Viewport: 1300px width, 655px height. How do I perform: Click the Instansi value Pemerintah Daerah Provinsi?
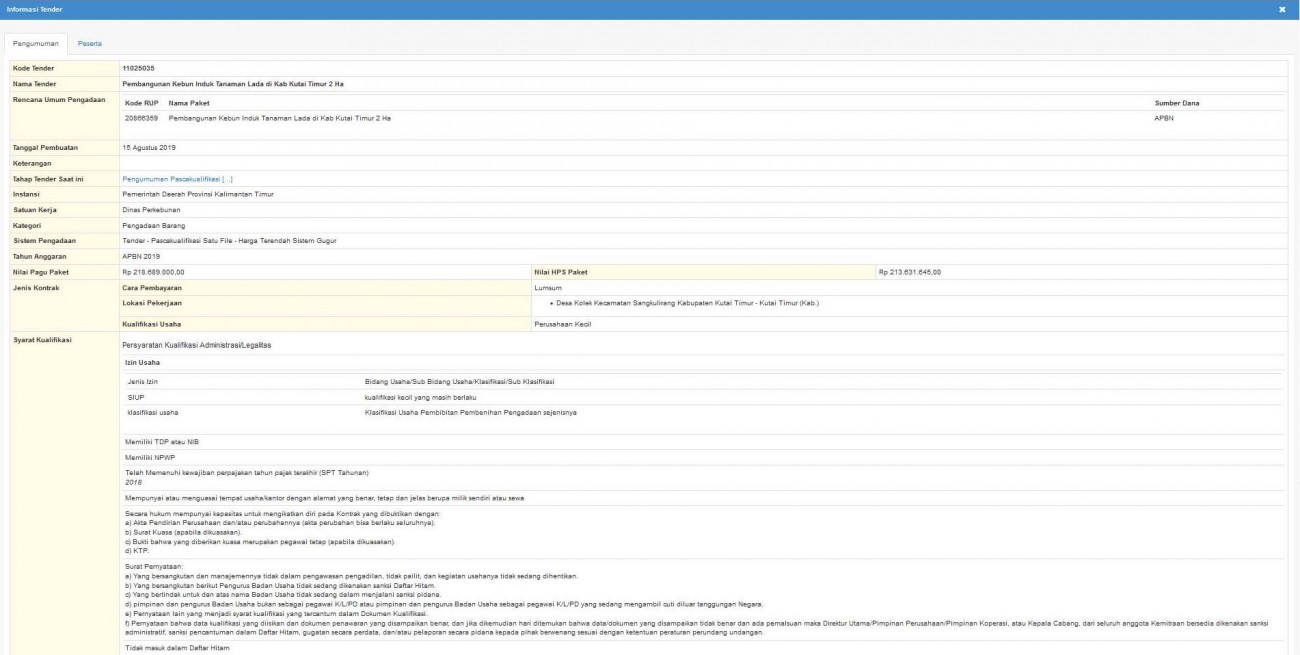pos(197,194)
